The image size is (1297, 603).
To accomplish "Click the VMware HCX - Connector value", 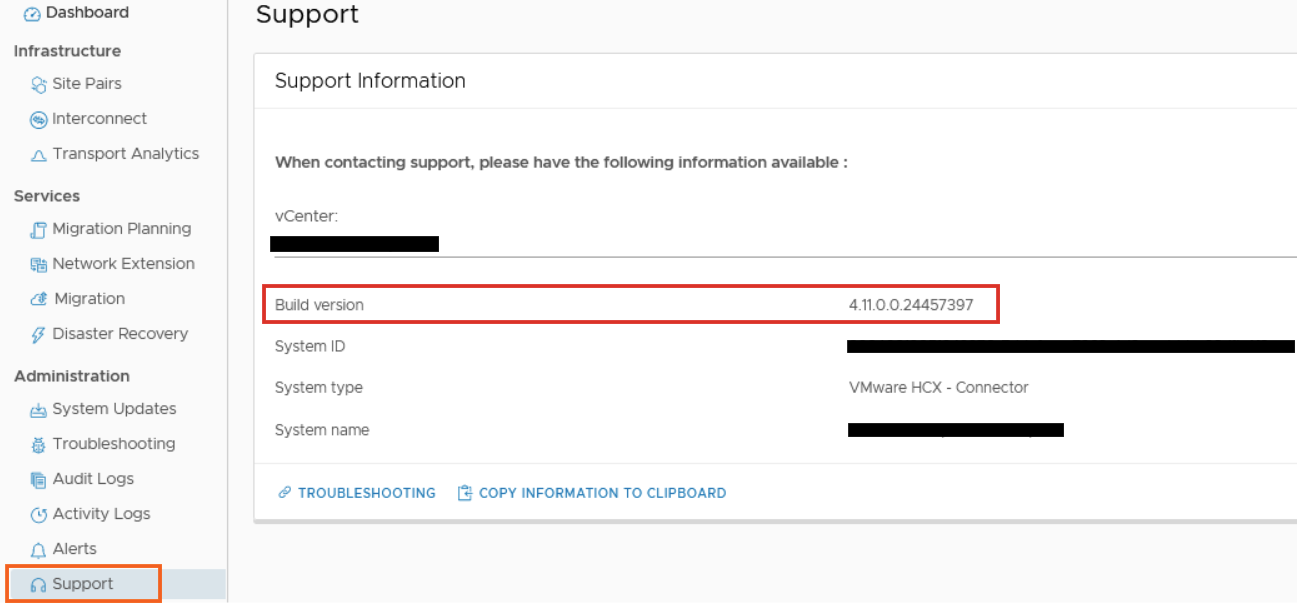I will click(938, 388).
